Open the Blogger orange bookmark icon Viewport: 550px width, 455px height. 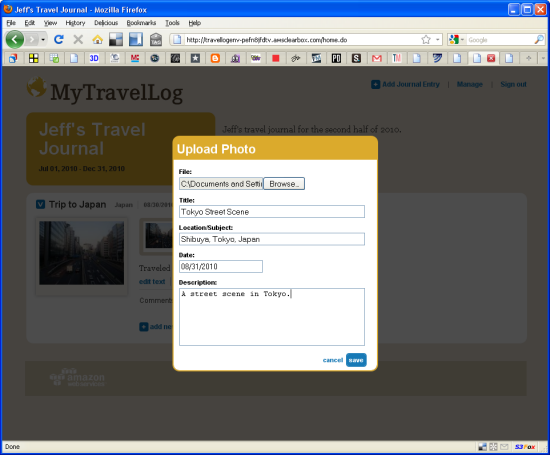[215, 58]
